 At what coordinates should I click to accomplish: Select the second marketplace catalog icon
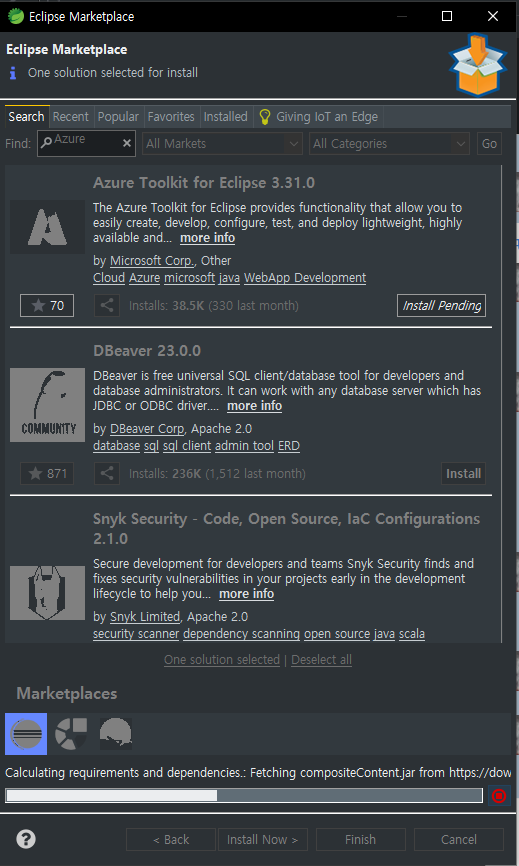[x=71, y=734]
